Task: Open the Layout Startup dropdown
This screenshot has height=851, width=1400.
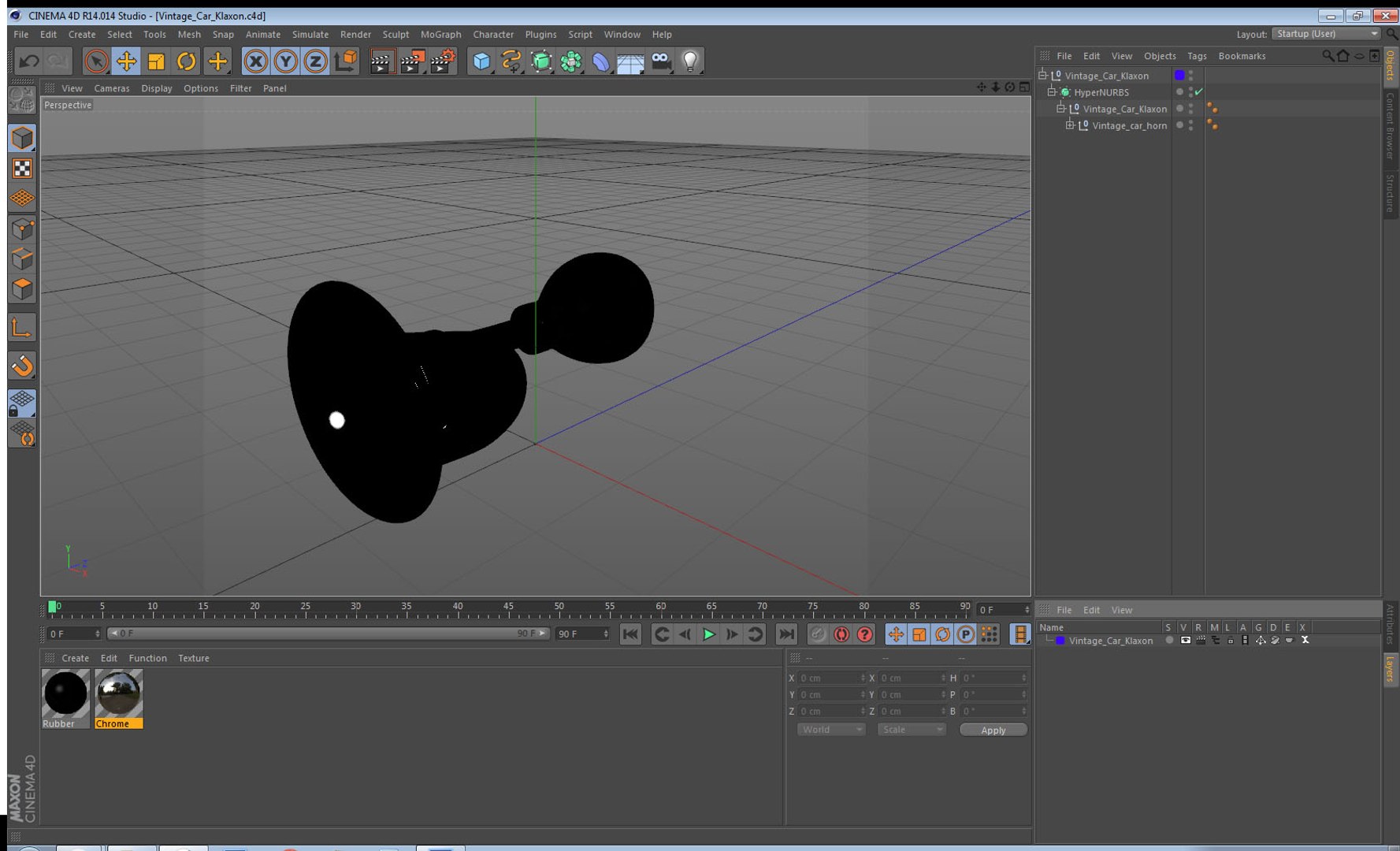Action: (1326, 34)
